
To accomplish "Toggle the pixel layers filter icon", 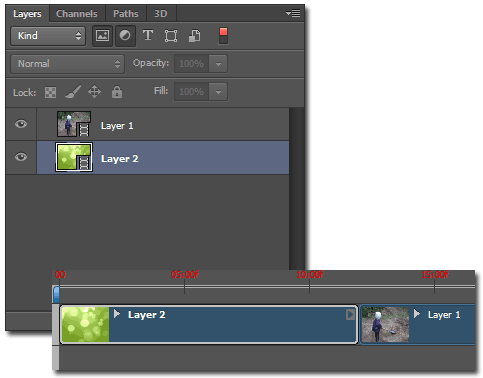I will tap(102, 36).
